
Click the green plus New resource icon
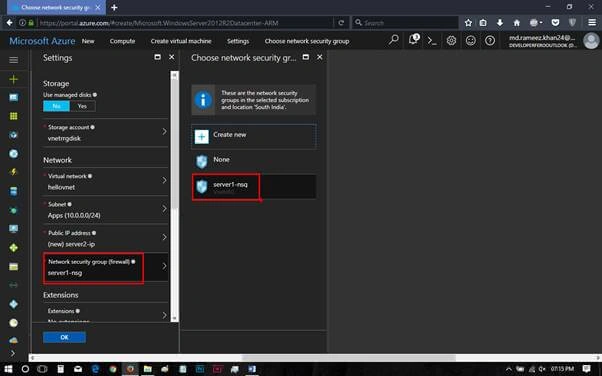click(13, 79)
